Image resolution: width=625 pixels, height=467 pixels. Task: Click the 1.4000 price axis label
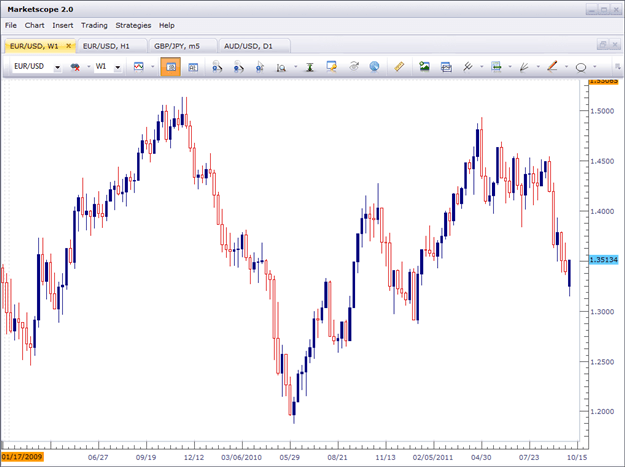602,211
